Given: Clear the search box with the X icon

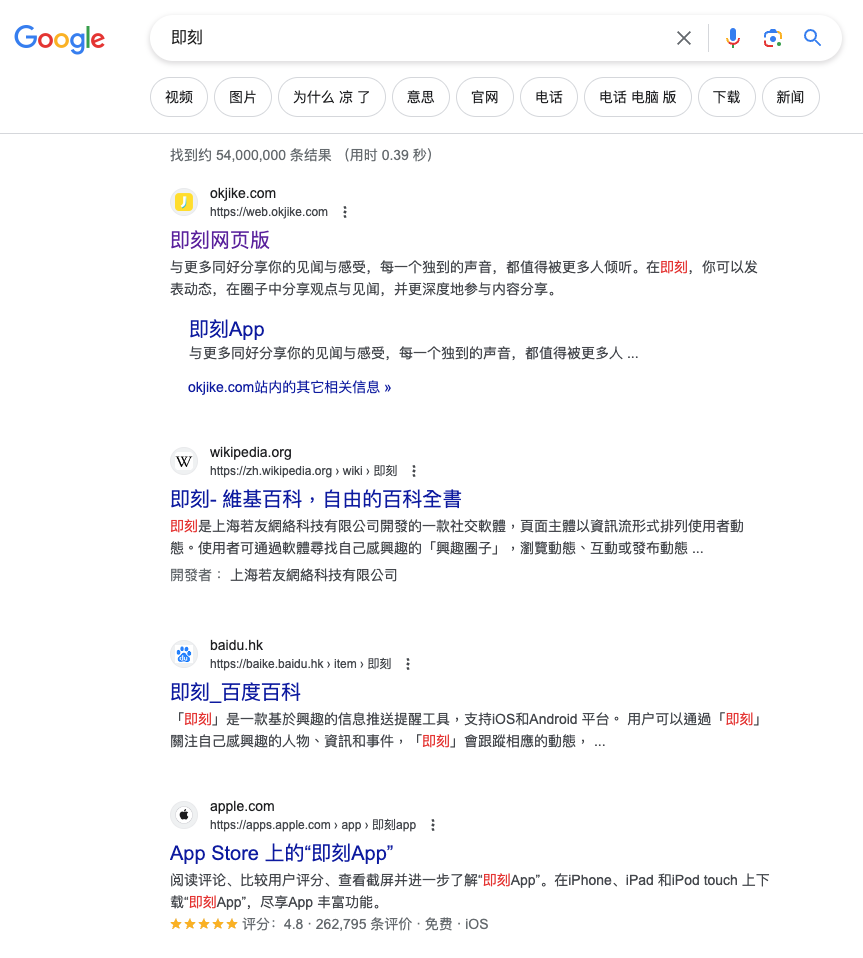Looking at the screenshot, I should [x=683, y=38].
